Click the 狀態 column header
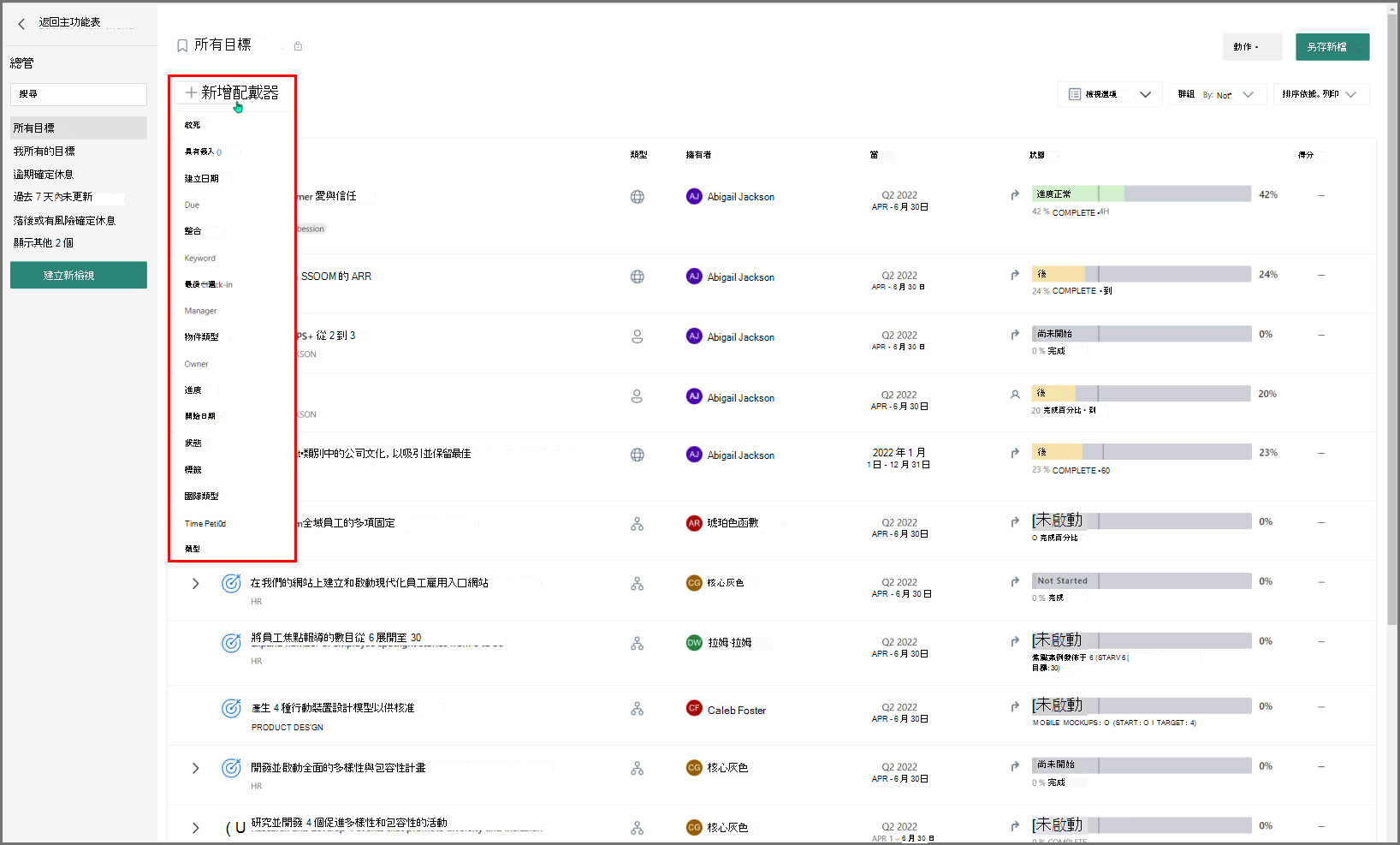The width and height of the screenshot is (1400, 845). pos(1037,155)
